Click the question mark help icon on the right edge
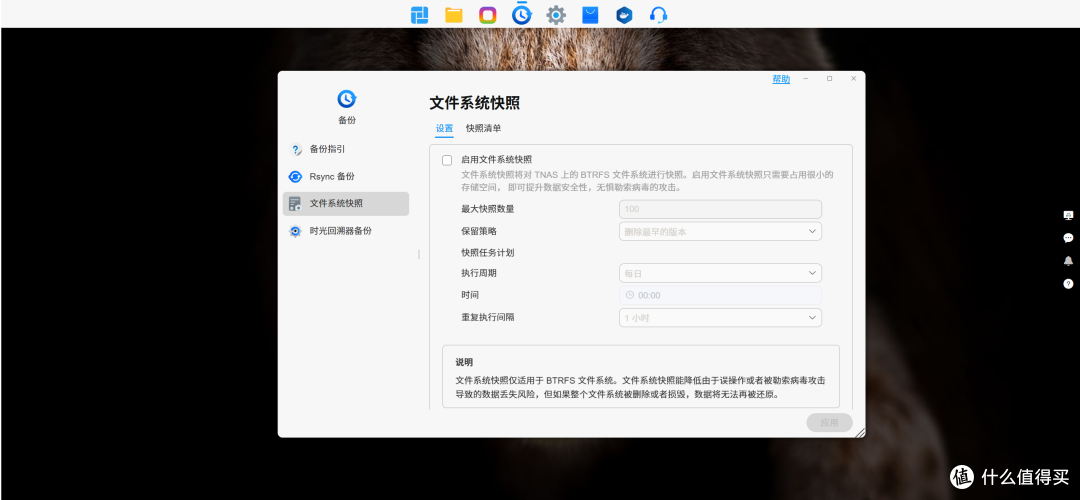This screenshot has width=1080, height=500. pos(1068,284)
